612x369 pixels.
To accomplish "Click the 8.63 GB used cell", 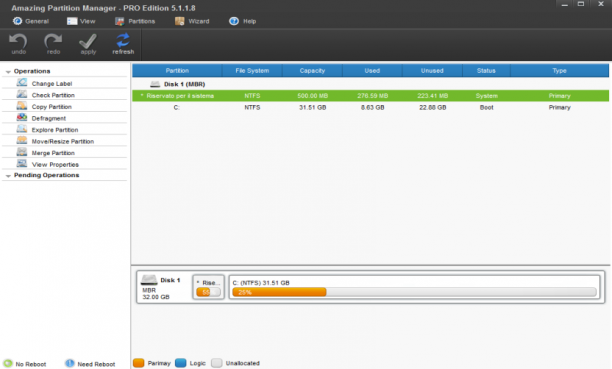I will click(372, 107).
